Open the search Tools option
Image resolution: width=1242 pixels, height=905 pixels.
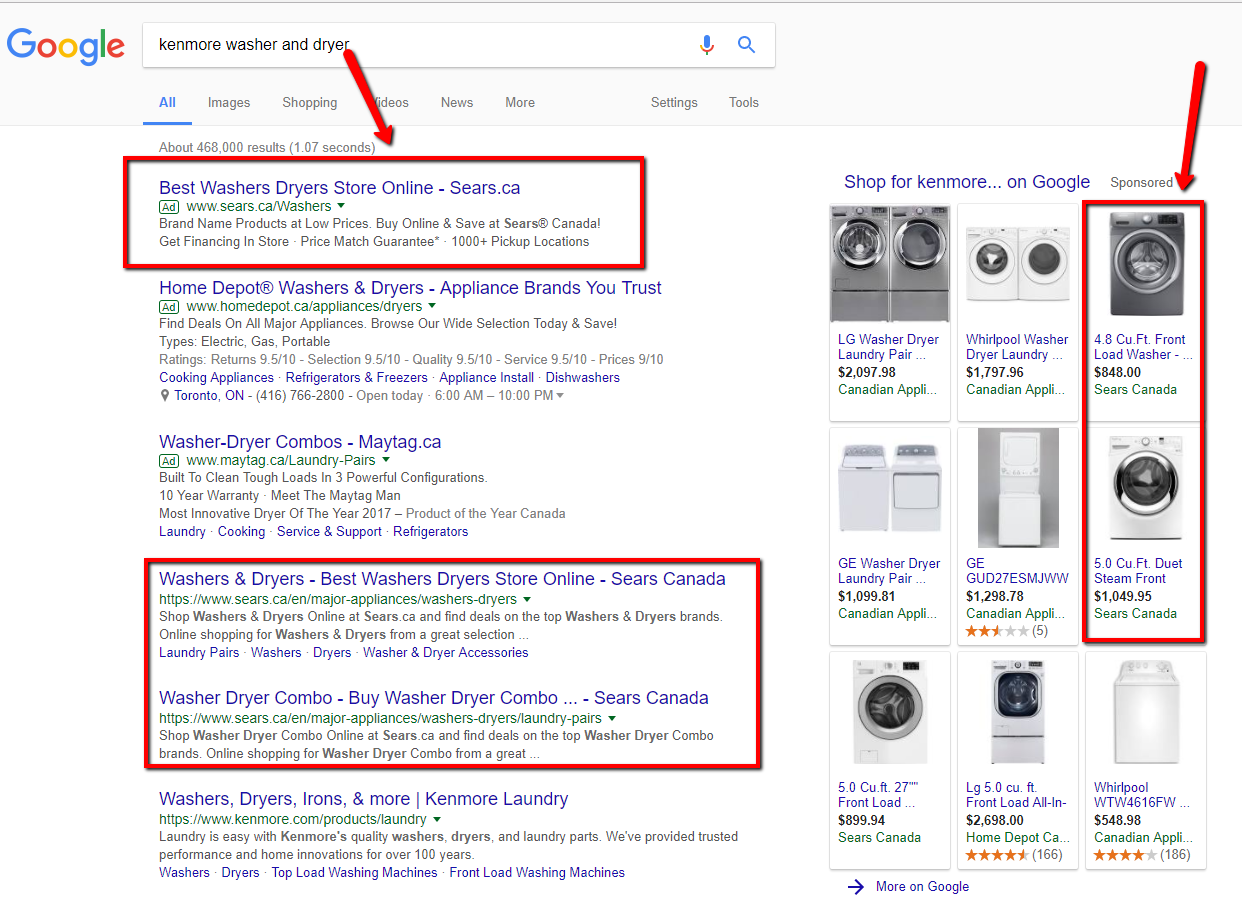[x=744, y=103]
